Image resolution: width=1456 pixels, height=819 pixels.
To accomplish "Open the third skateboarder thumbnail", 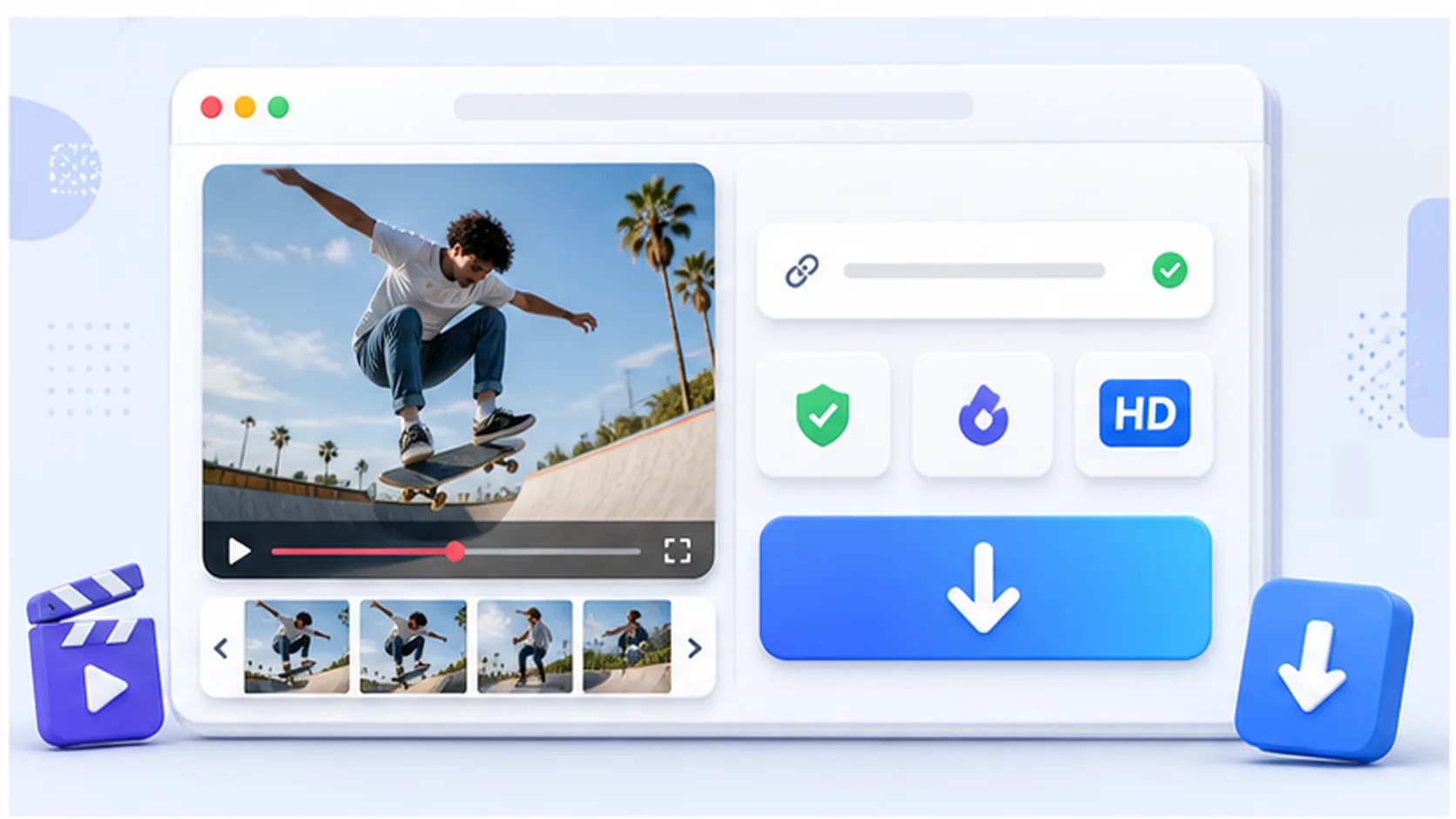I will point(525,647).
